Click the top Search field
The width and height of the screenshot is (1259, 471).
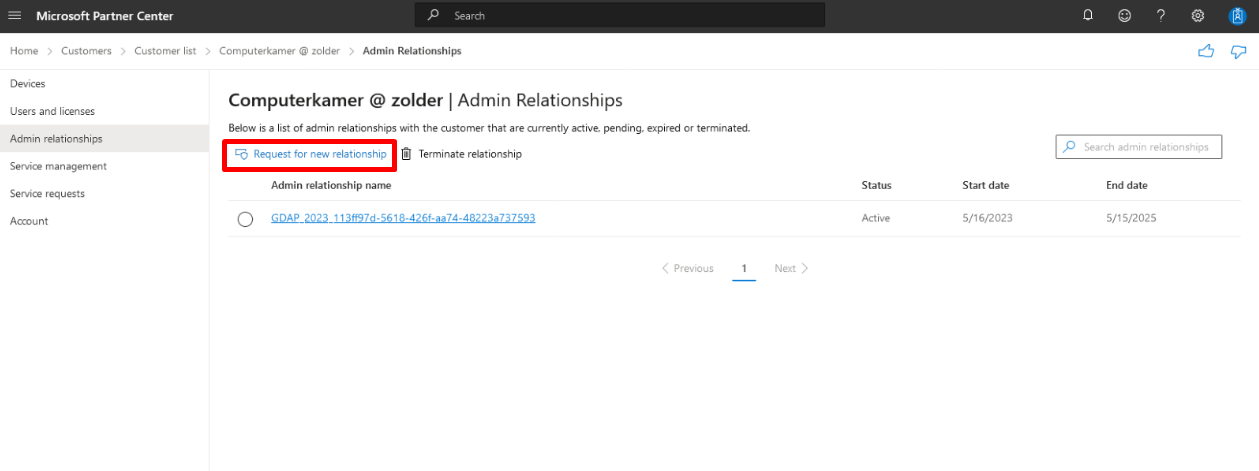[620, 16]
